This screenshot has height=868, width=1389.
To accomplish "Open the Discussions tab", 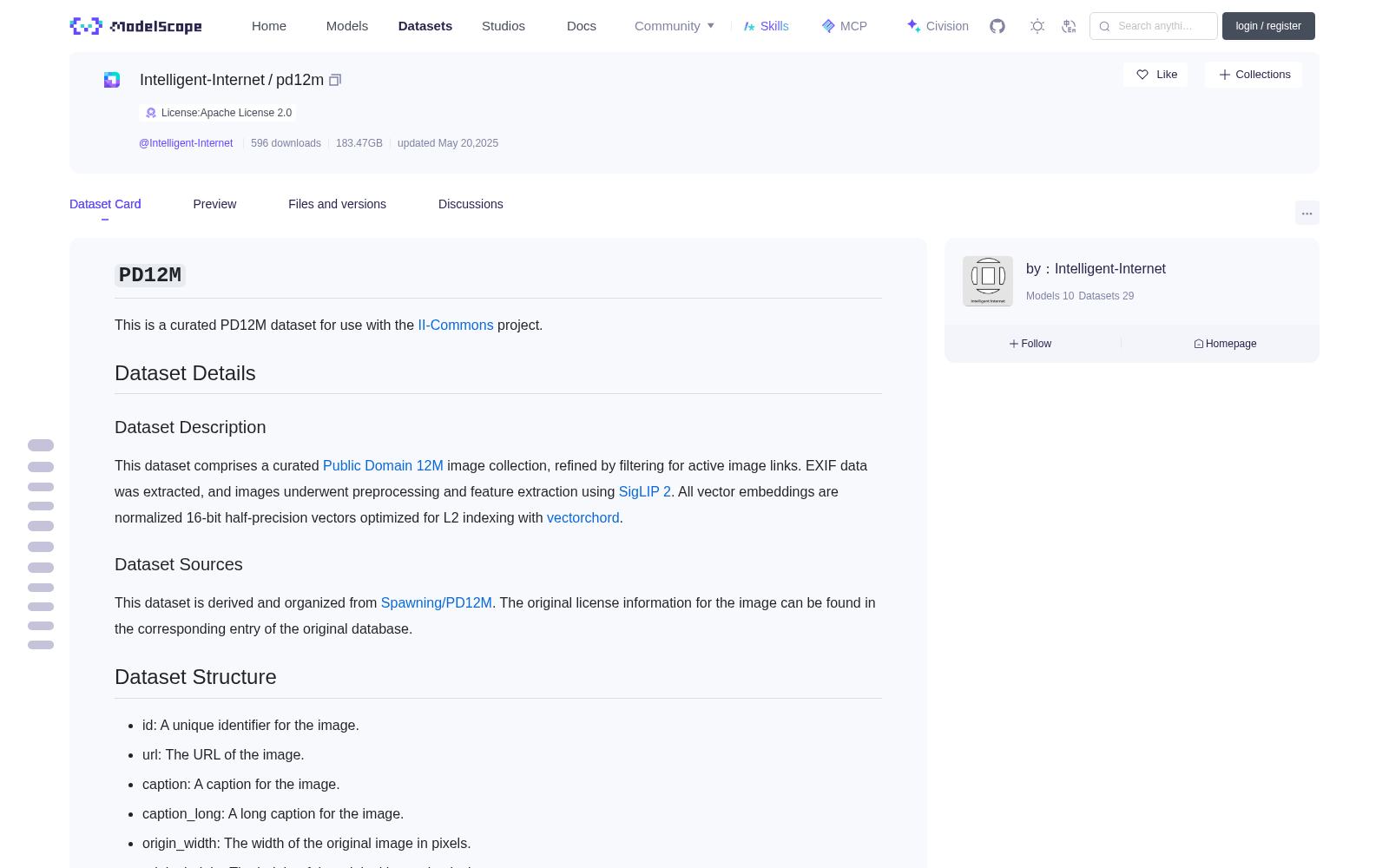I will click(x=471, y=204).
